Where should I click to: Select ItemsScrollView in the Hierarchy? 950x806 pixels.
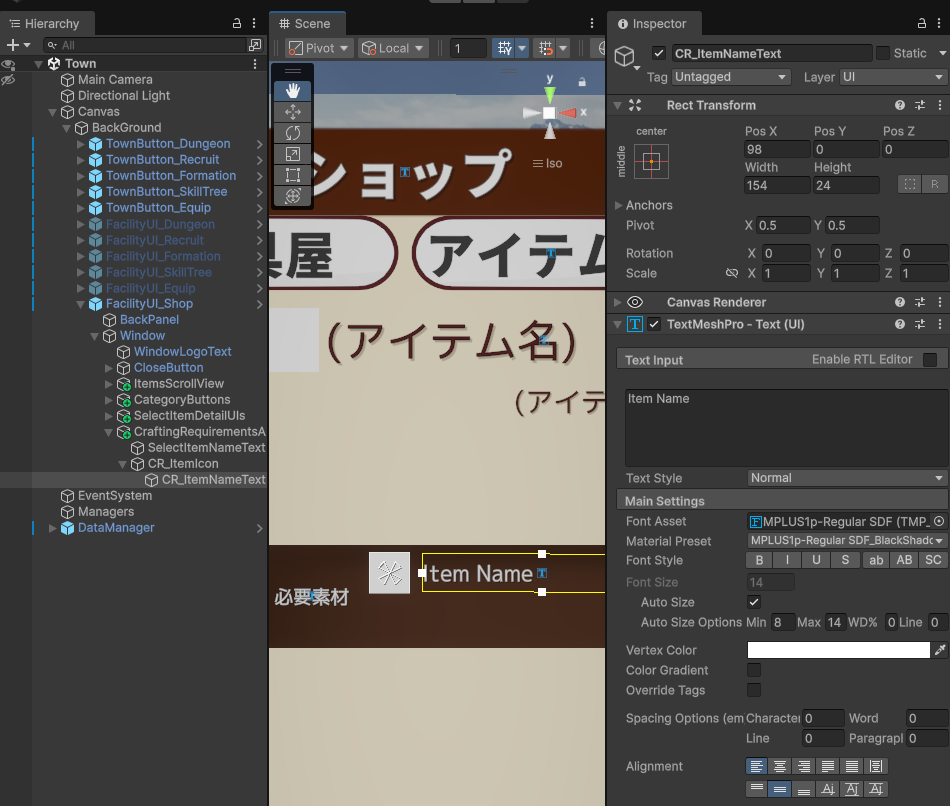pos(179,384)
